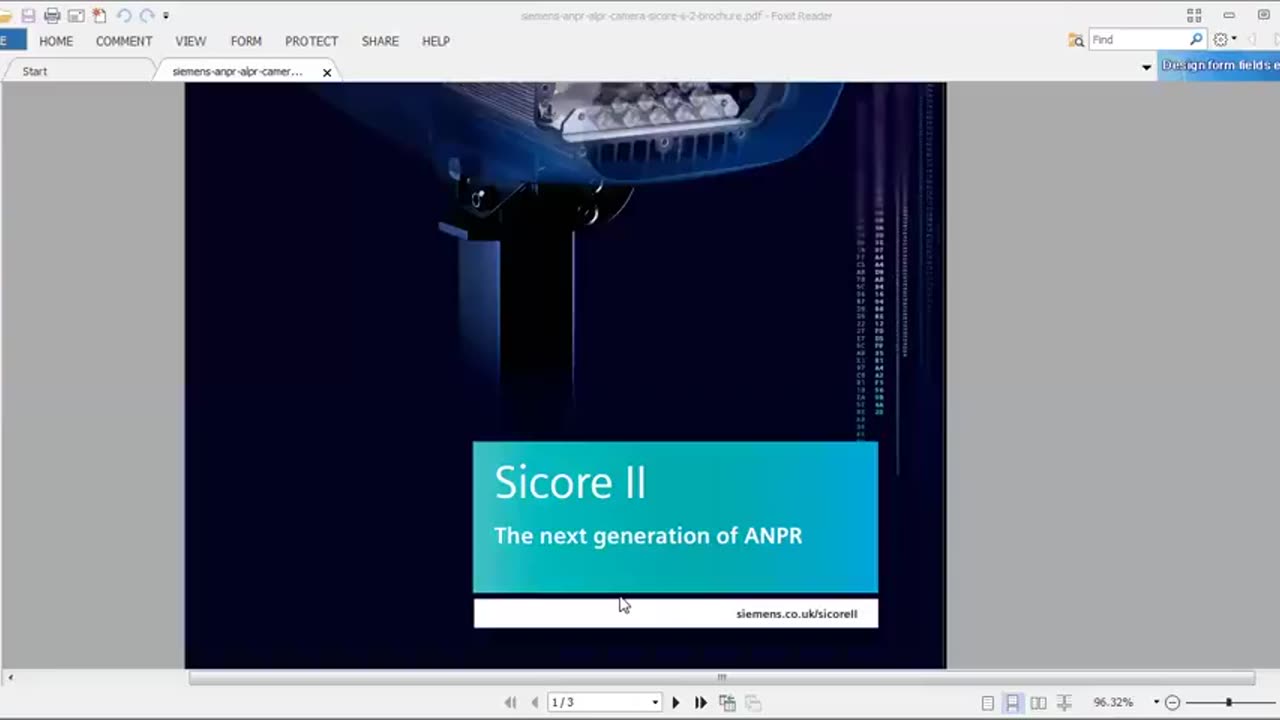This screenshot has width=1280, height=720.
Task: Undo the last action with the undo arrow
Action: tap(123, 15)
